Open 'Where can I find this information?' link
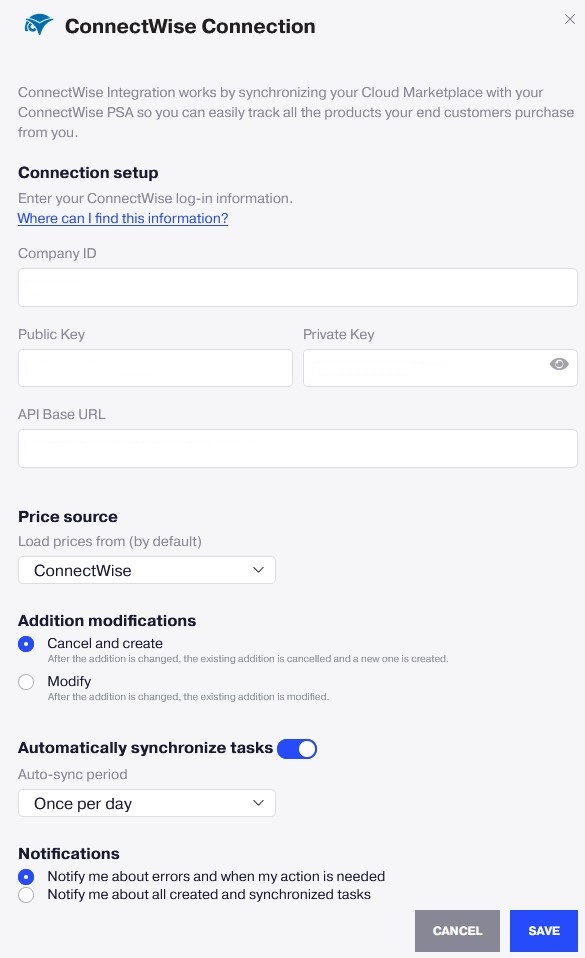This screenshot has width=585, height=958. point(123,218)
